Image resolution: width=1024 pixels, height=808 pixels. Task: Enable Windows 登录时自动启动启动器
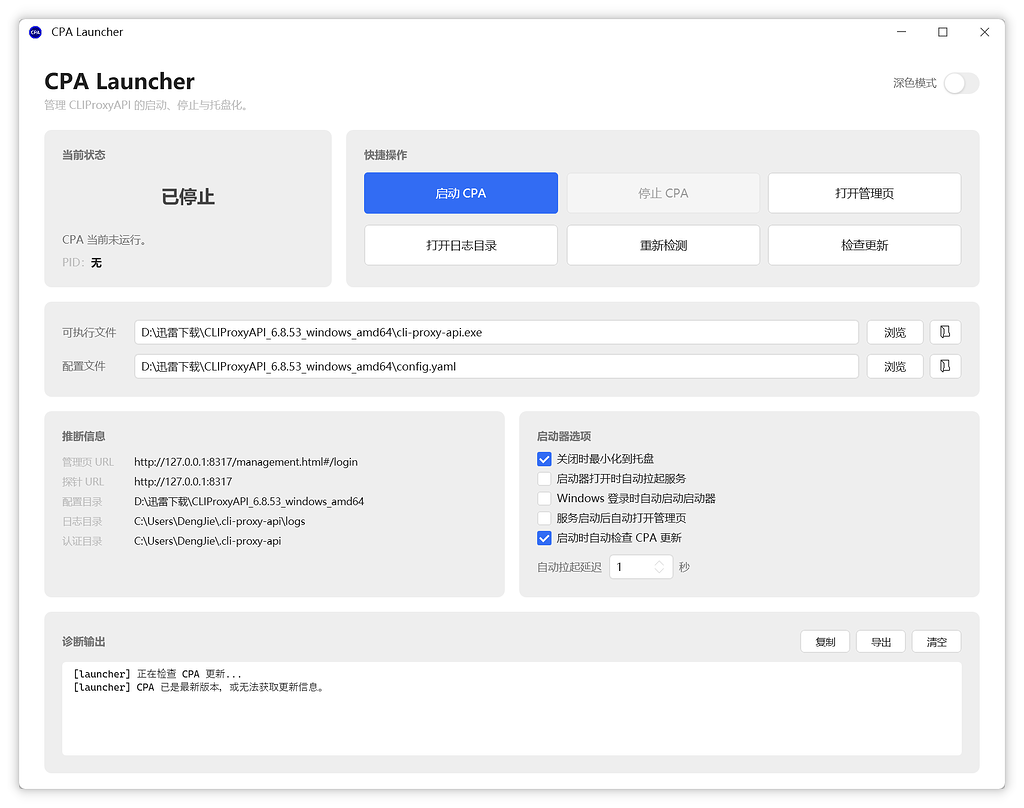544,498
